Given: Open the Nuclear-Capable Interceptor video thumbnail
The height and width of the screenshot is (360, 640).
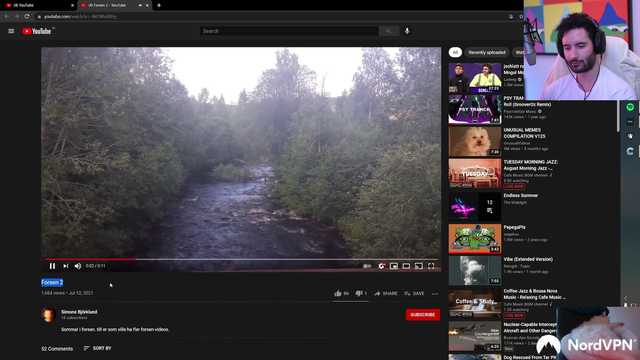Looking at the screenshot, I should pyautogui.click(x=475, y=336).
